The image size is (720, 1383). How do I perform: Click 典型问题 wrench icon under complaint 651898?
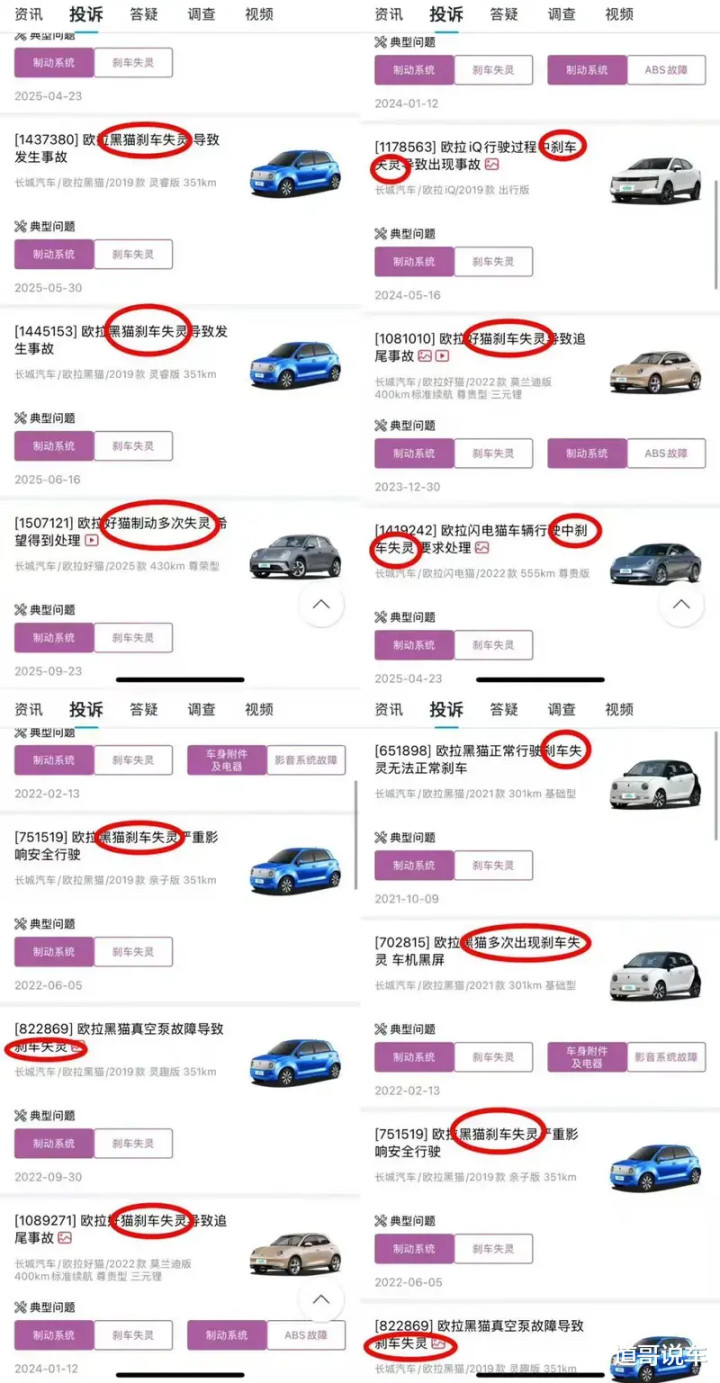[x=380, y=837]
